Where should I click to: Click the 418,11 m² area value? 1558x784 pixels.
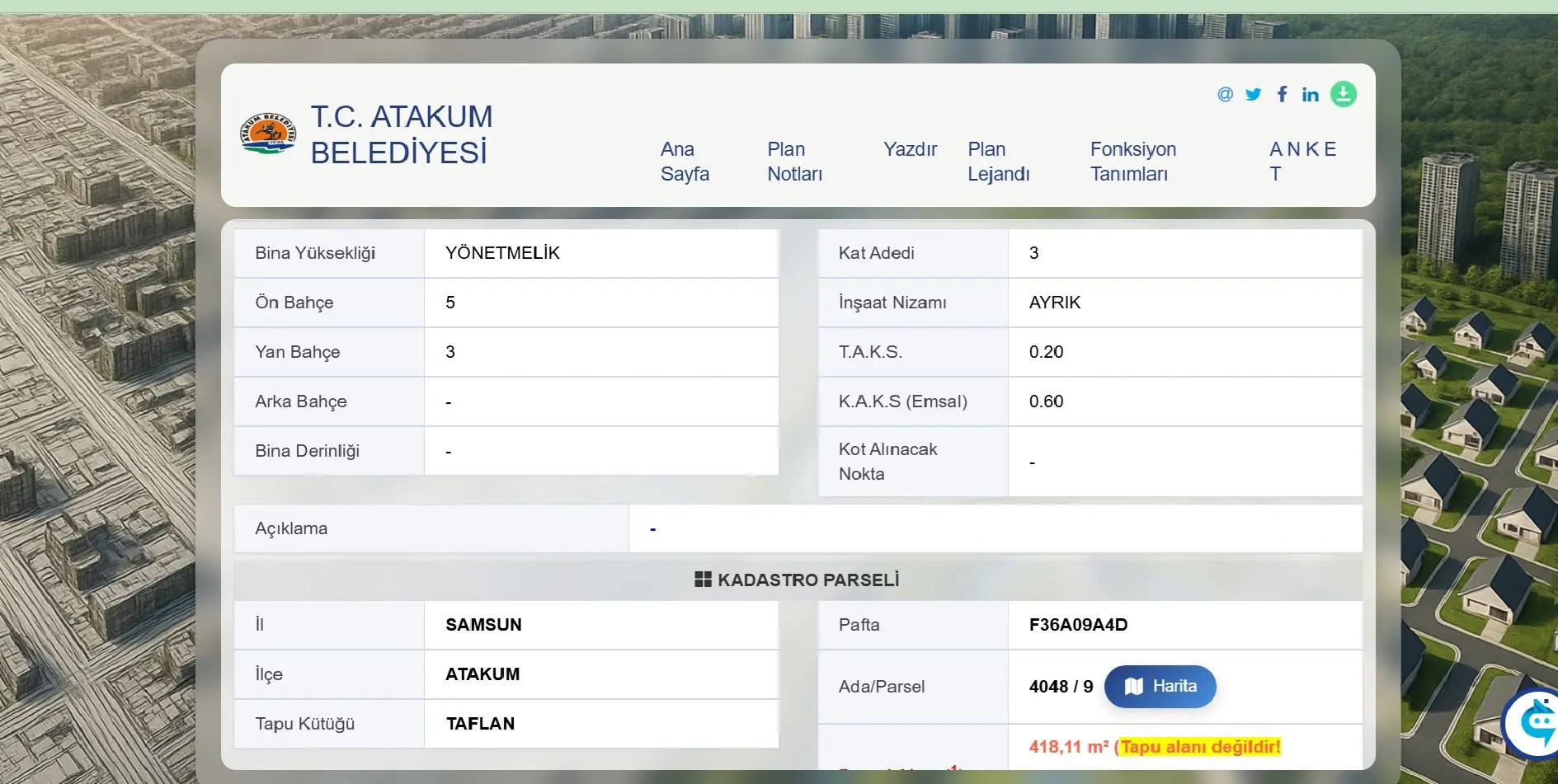point(1069,747)
